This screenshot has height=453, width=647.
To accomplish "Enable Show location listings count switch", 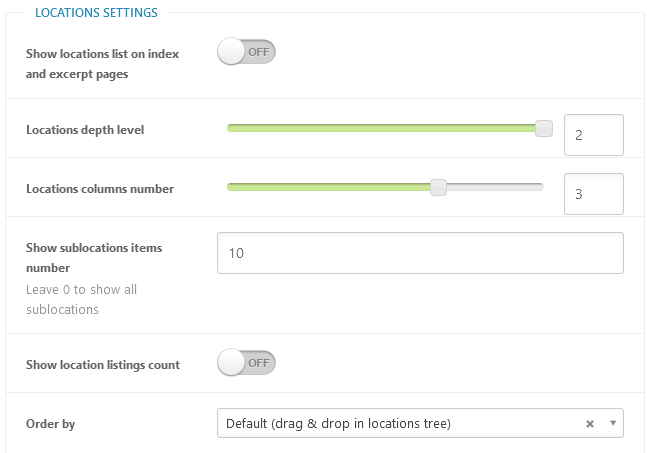I will tap(246, 363).
